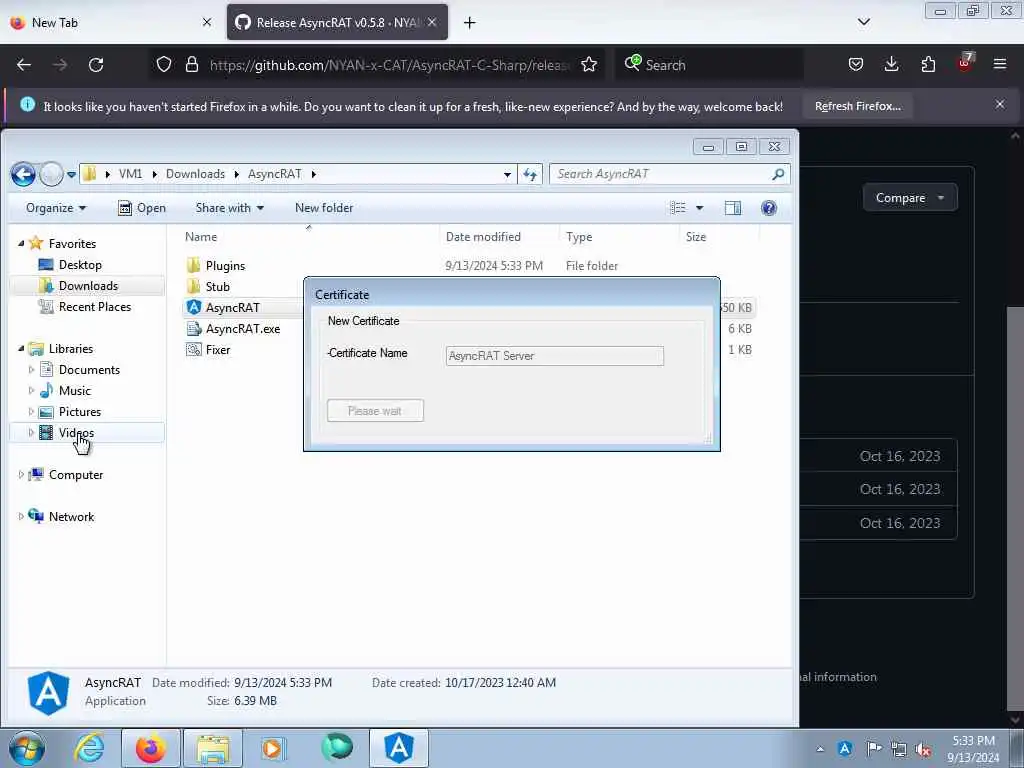Create a New folder
Image resolution: width=1024 pixels, height=768 pixels.
324,208
